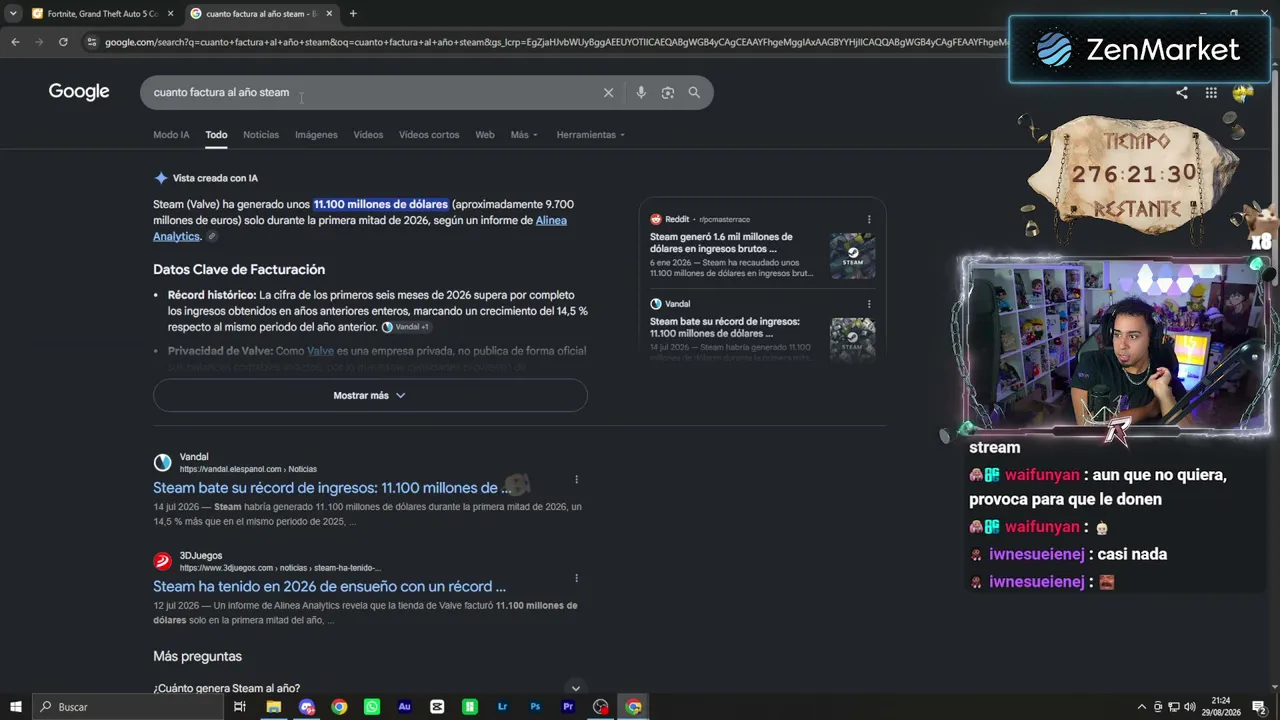This screenshot has height=720, width=1280.
Task: Focus the browser address bar URL
Action: pos(555,42)
